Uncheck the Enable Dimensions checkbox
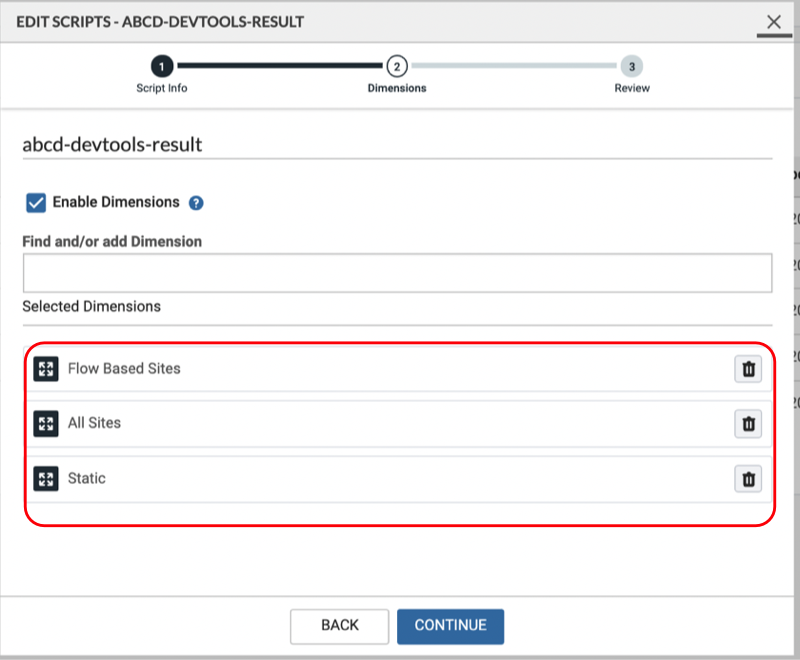The height and width of the screenshot is (660, 800). pyautogui.click(x=36, y=203)
